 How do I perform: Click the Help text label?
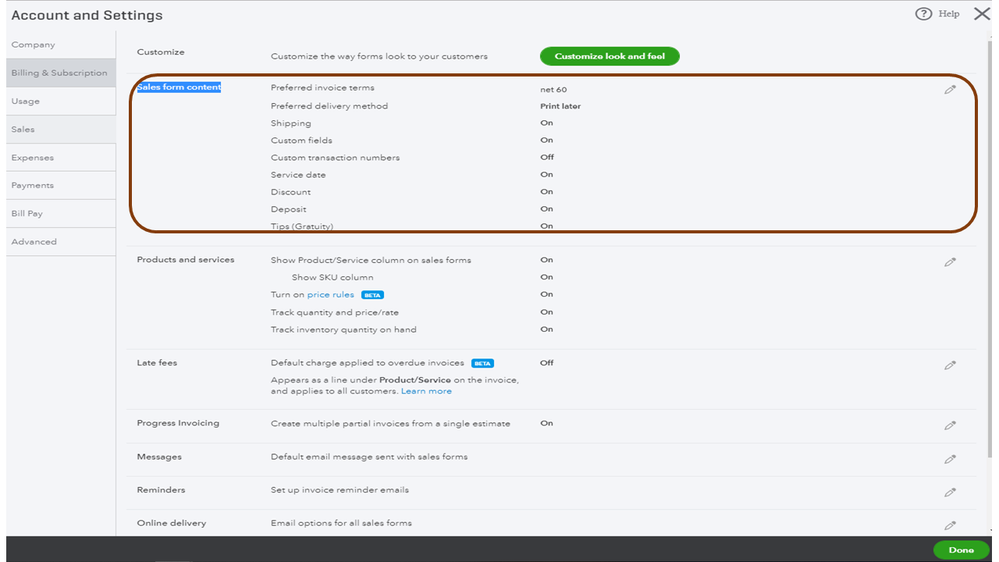tap(949, 14)
